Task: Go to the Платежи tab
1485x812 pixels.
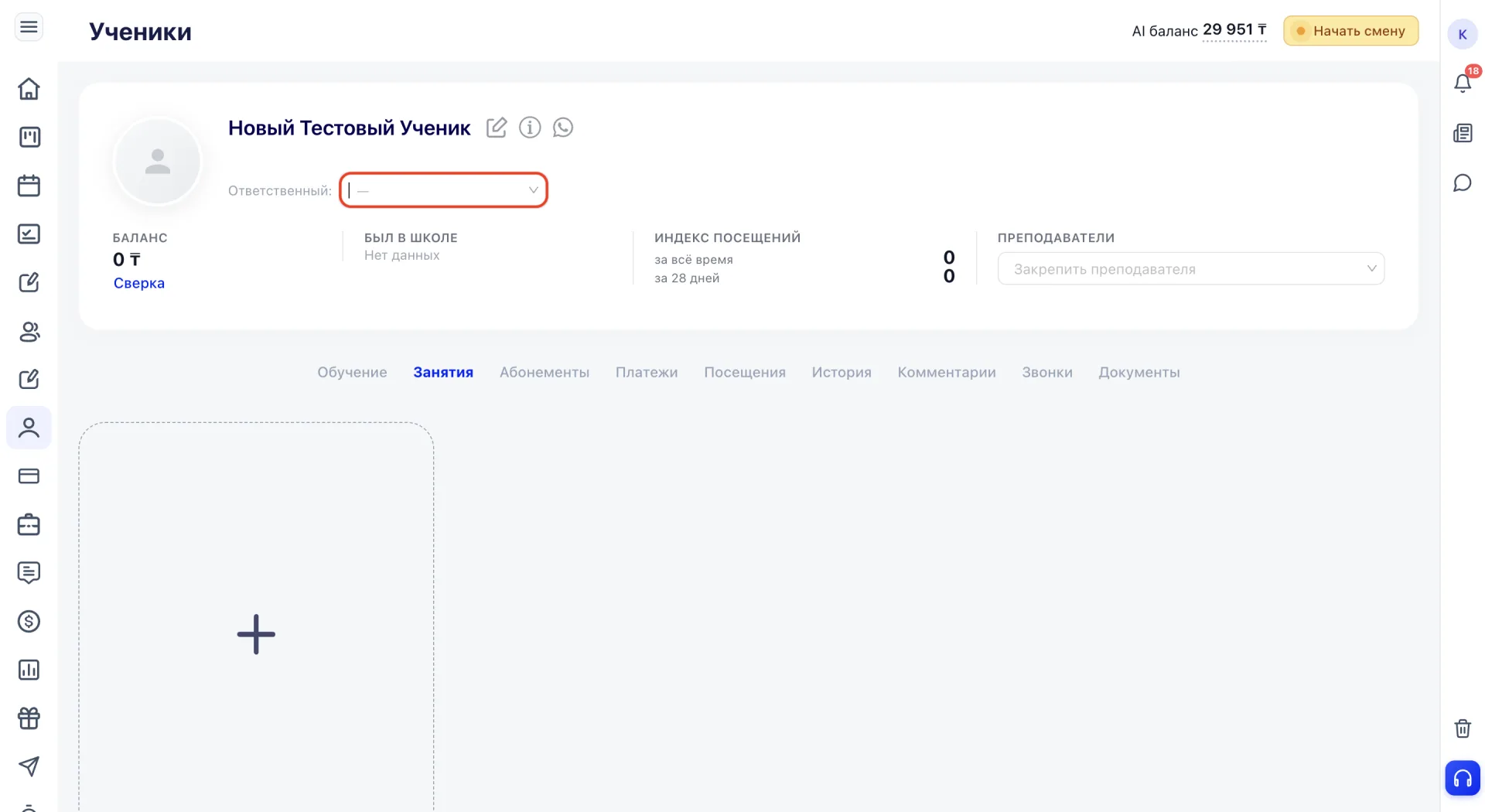Action: coord(647,372)
